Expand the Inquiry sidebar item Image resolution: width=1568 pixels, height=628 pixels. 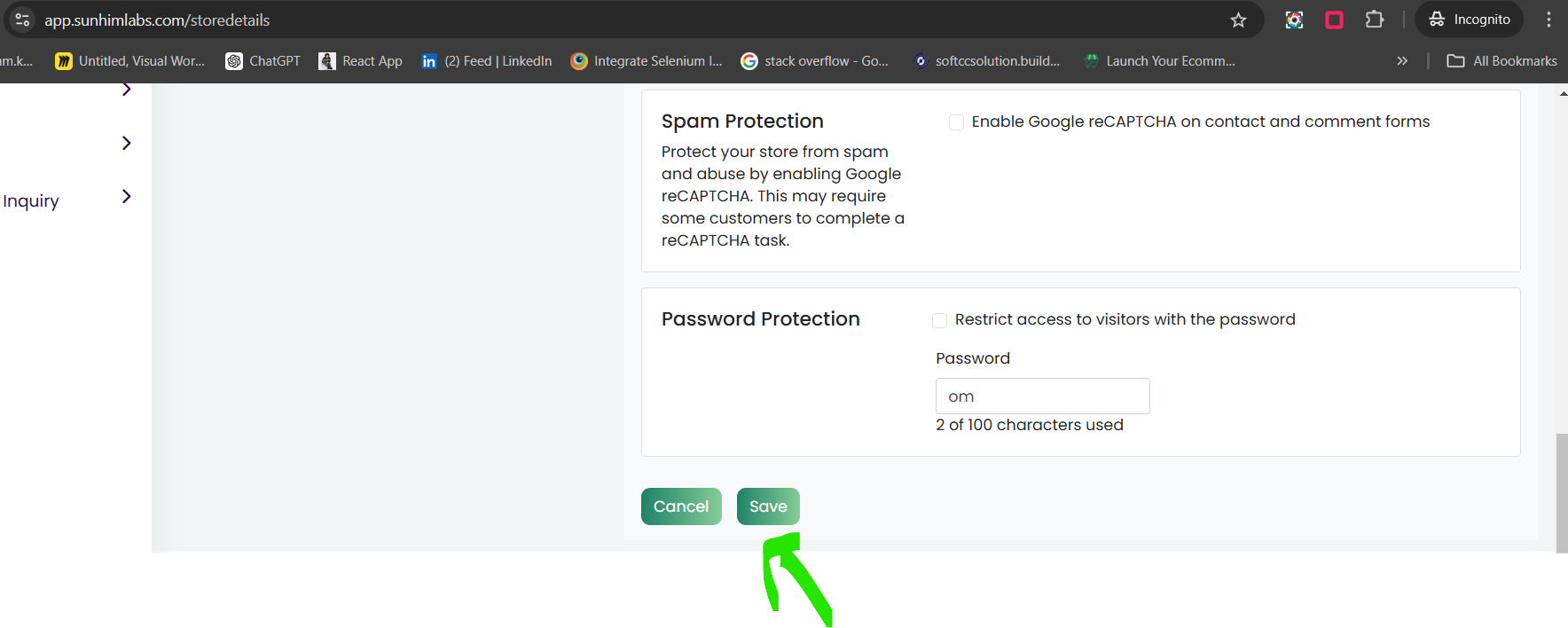click(126, 197)
